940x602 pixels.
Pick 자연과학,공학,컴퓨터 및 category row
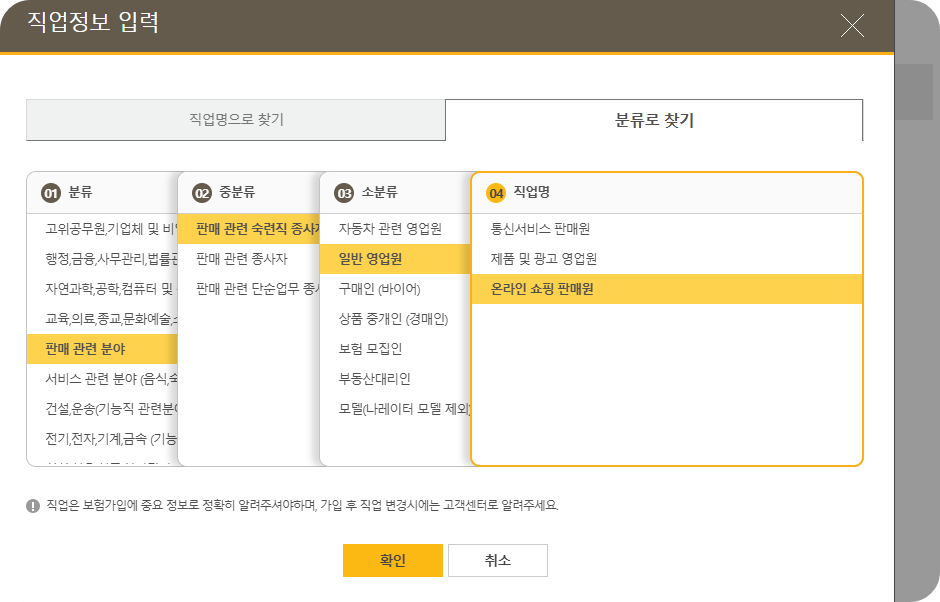[x=103, y=288]
